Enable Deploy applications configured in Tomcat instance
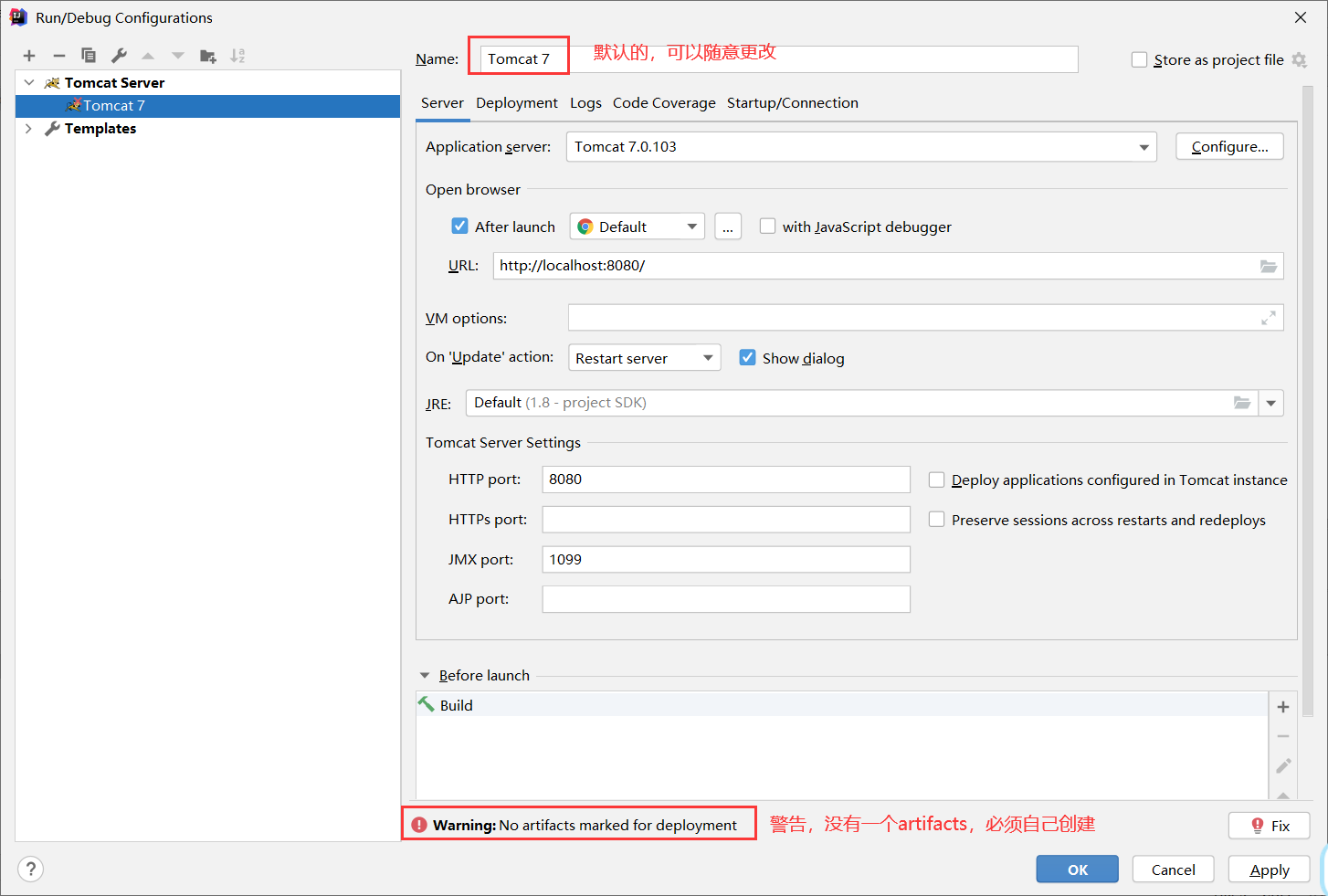 click(936, 480)
